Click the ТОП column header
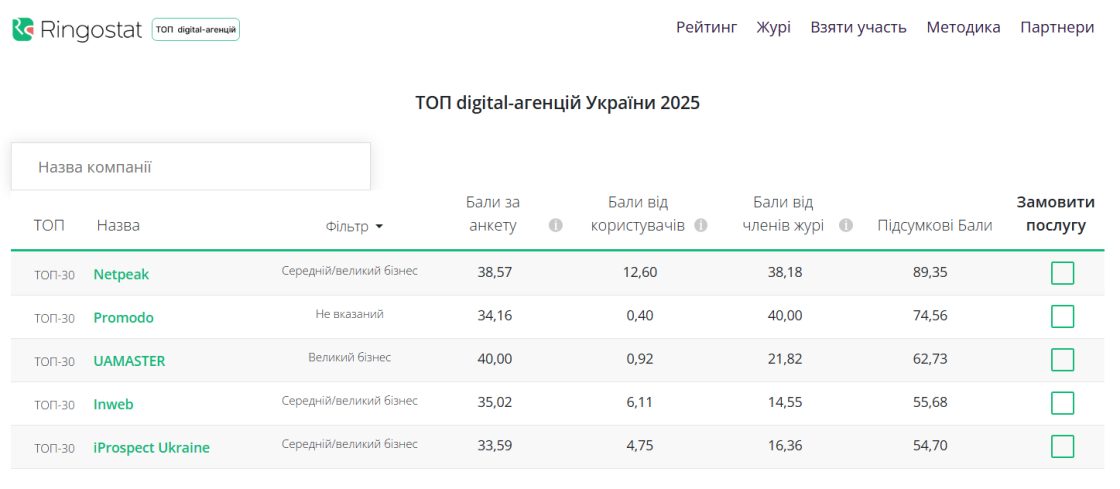This screenshot has height=489, width=1120. pos(49,226)
